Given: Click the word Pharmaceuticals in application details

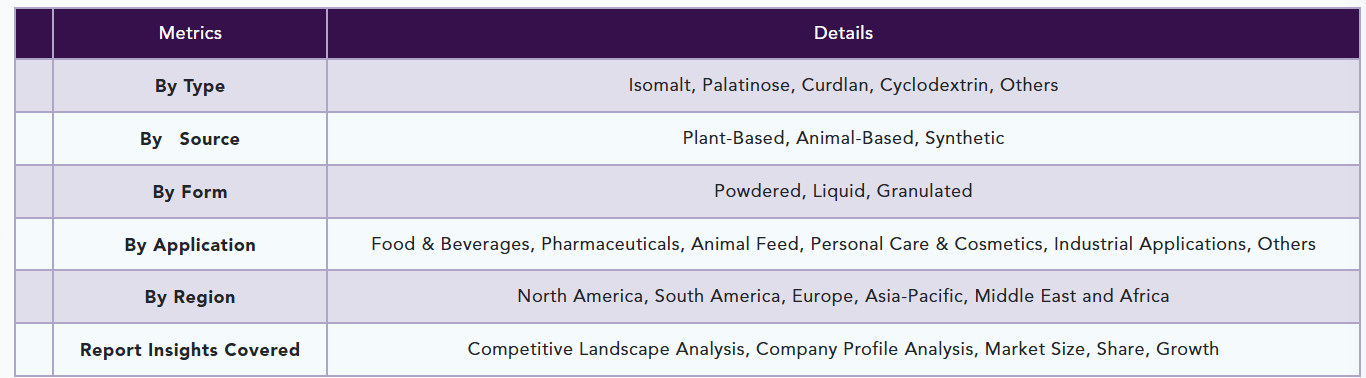Looking at the screenshot, I should 611,244.
